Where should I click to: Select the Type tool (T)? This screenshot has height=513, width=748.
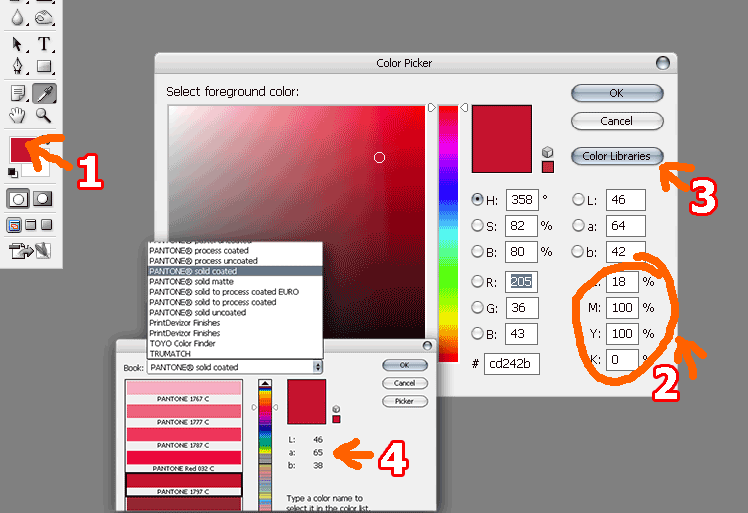coord(44,44)
